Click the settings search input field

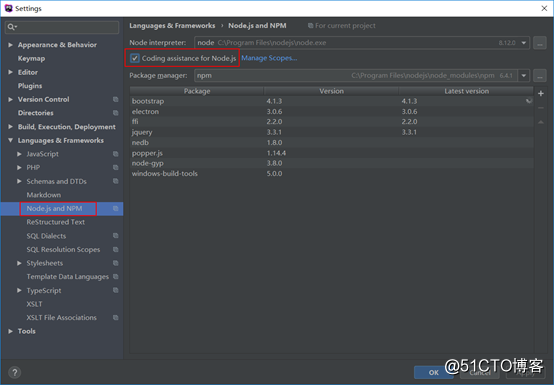coord(62,27)
